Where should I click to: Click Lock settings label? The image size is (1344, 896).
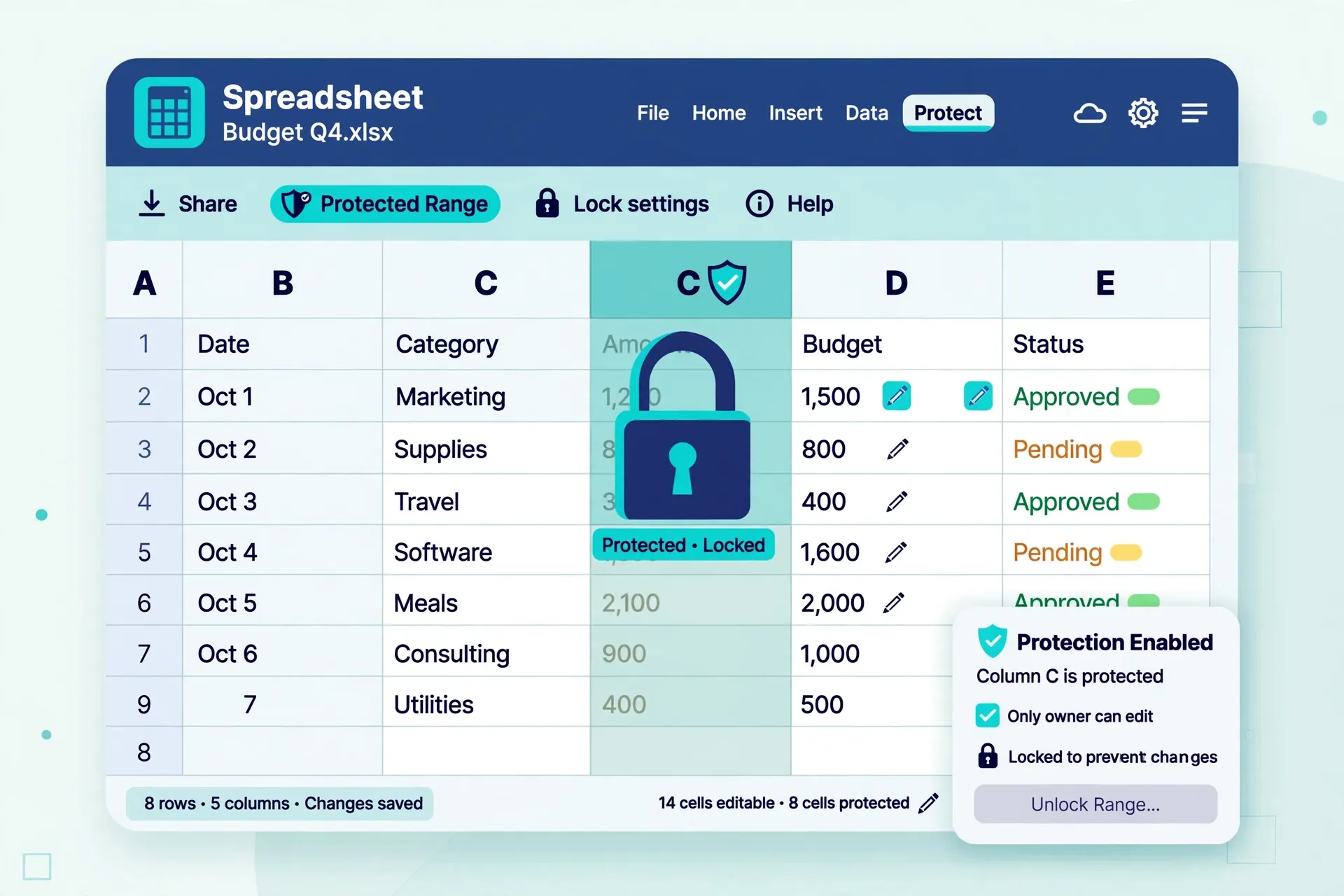[x=641, y=204]
